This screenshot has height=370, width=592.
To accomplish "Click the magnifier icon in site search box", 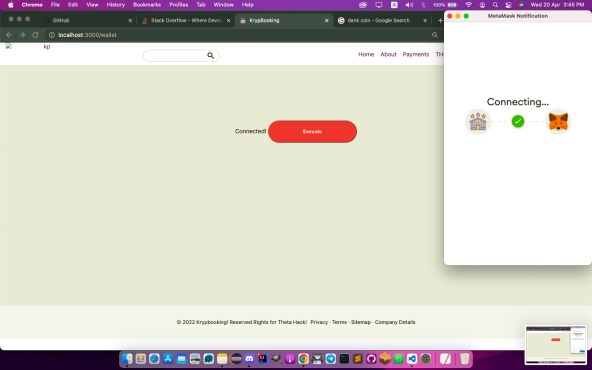I will [211, 56].
